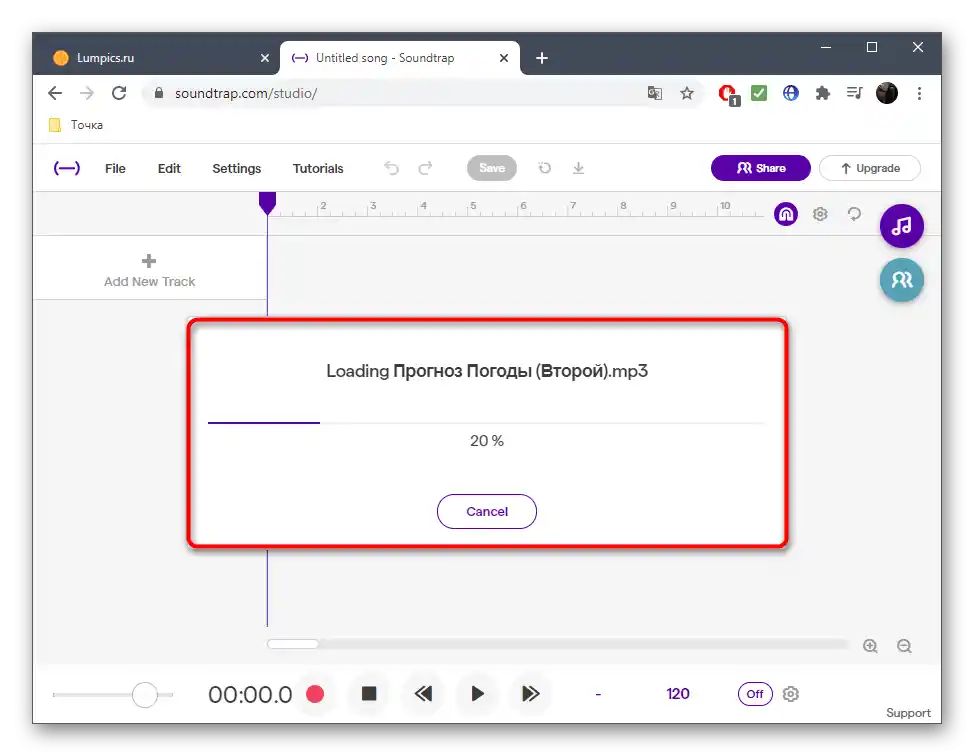The width and height of the screenshot is (974, 756).
Task: Toggle the loop cycle icon
Action: pyautogui.click(x=854, y=214)
